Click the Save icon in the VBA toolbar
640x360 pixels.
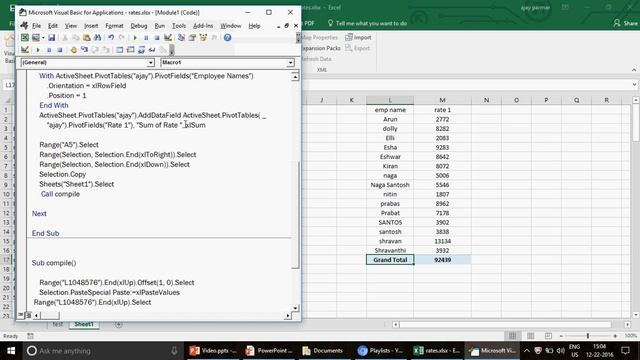[x=51, y=38]
